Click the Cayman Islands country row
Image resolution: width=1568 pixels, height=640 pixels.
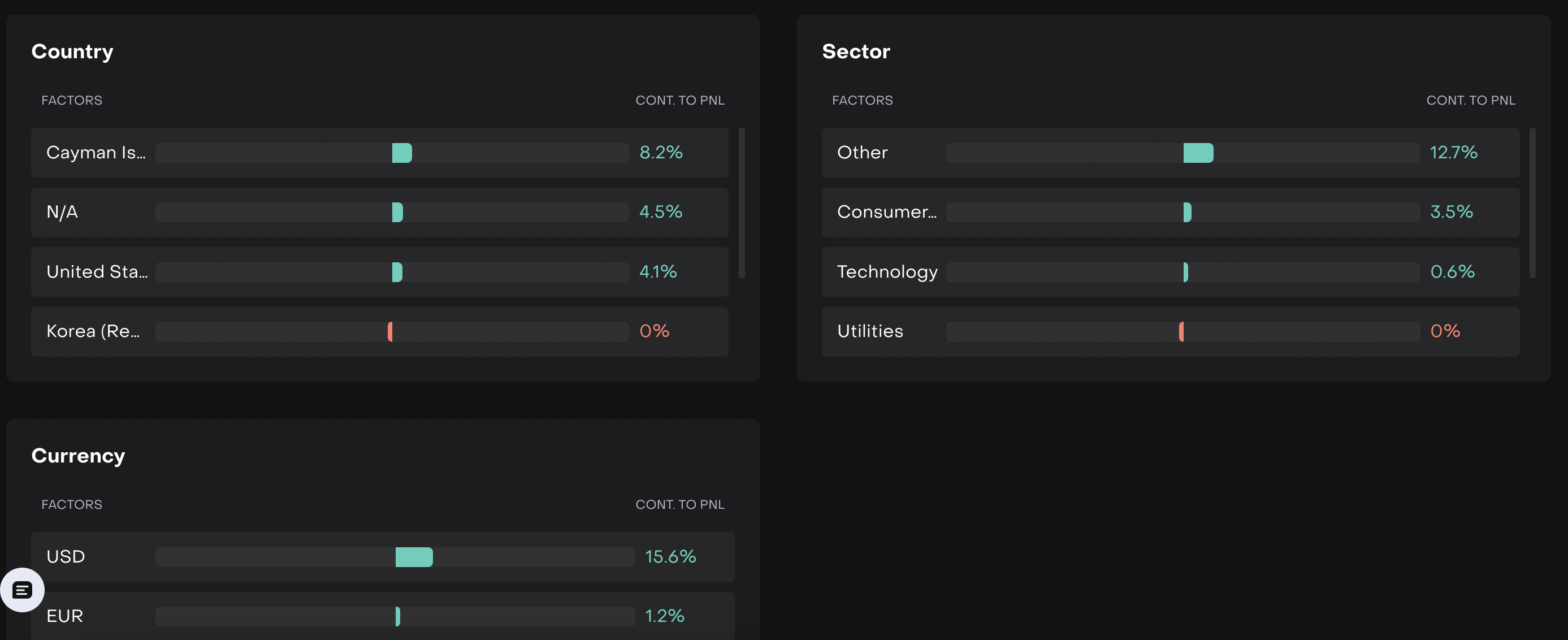[x=96, y=152]
